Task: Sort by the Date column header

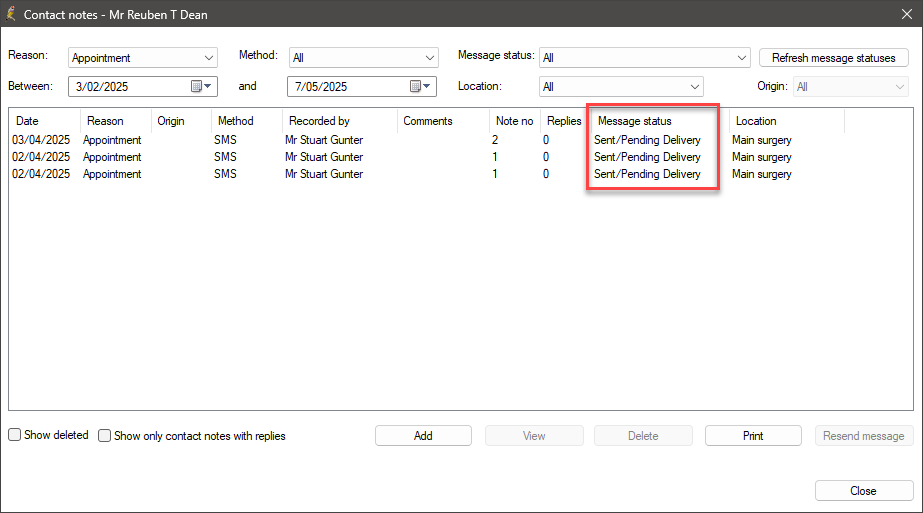Action: point(28,121)
